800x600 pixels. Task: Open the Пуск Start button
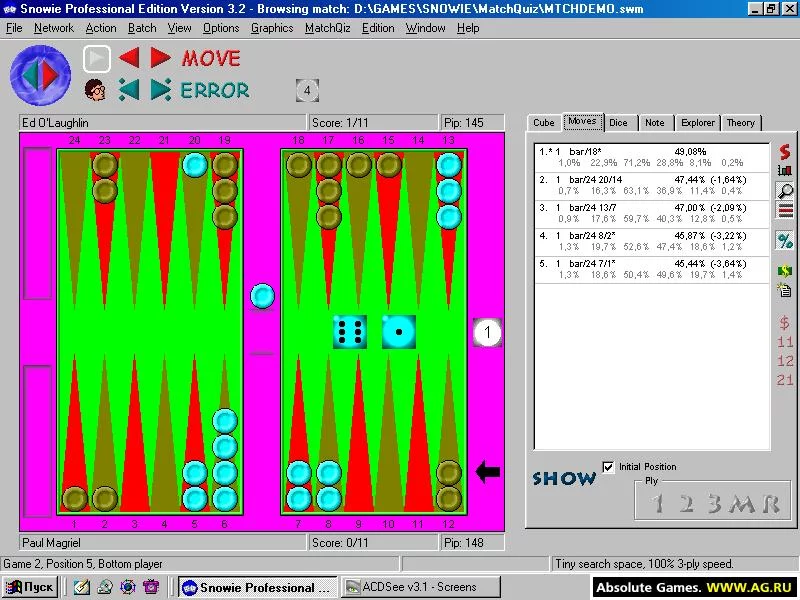30,587
